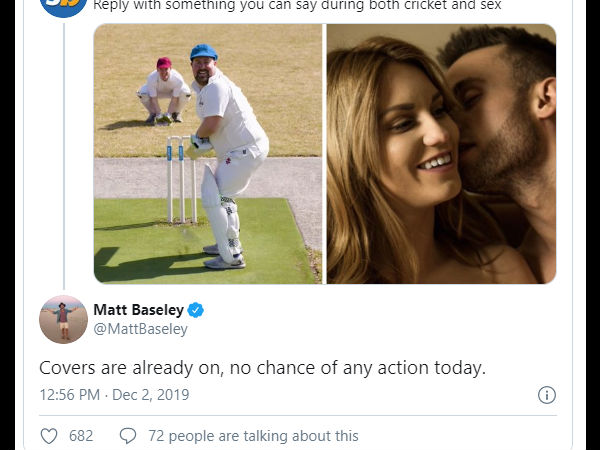Image resolution: width=600 pixels, height=450 pixels.
Task: Click the heart like icon
Action: pos(48,436)
